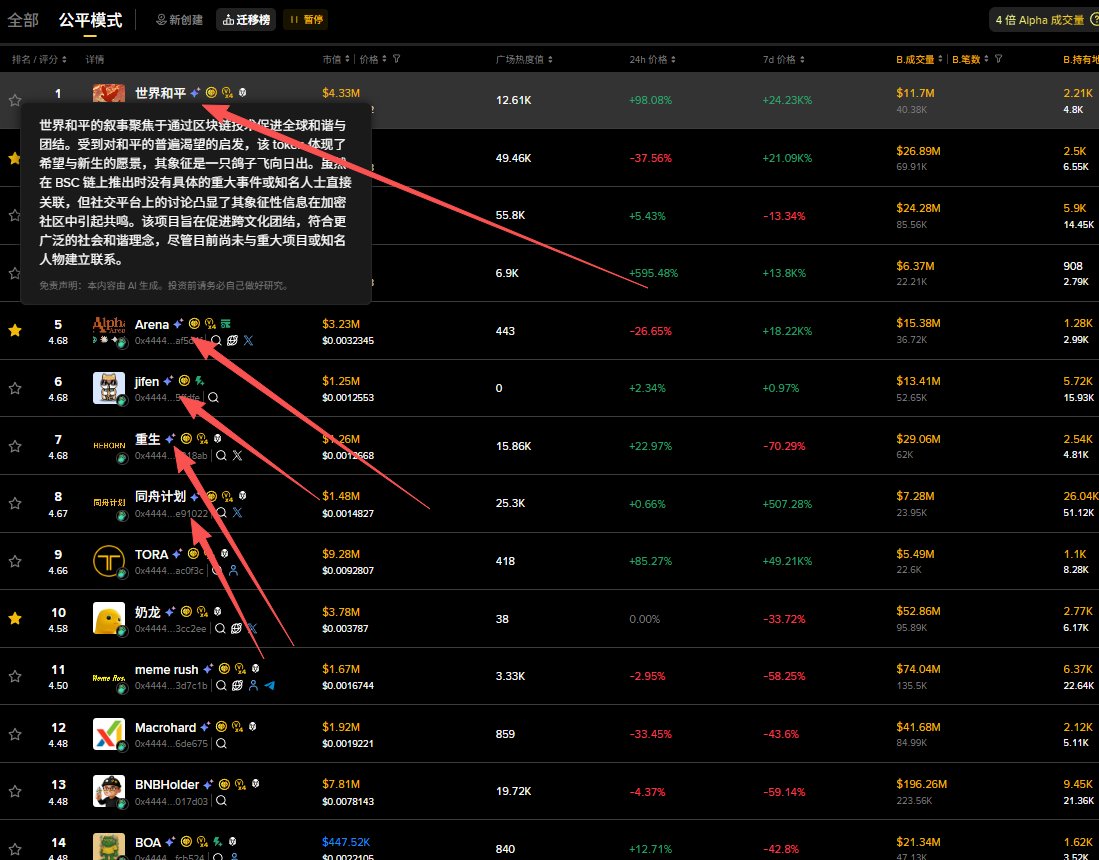This screenshot has width=1099, height=860.
Task: Favorite the jifen row star
Action: click(x=15, y=388)
